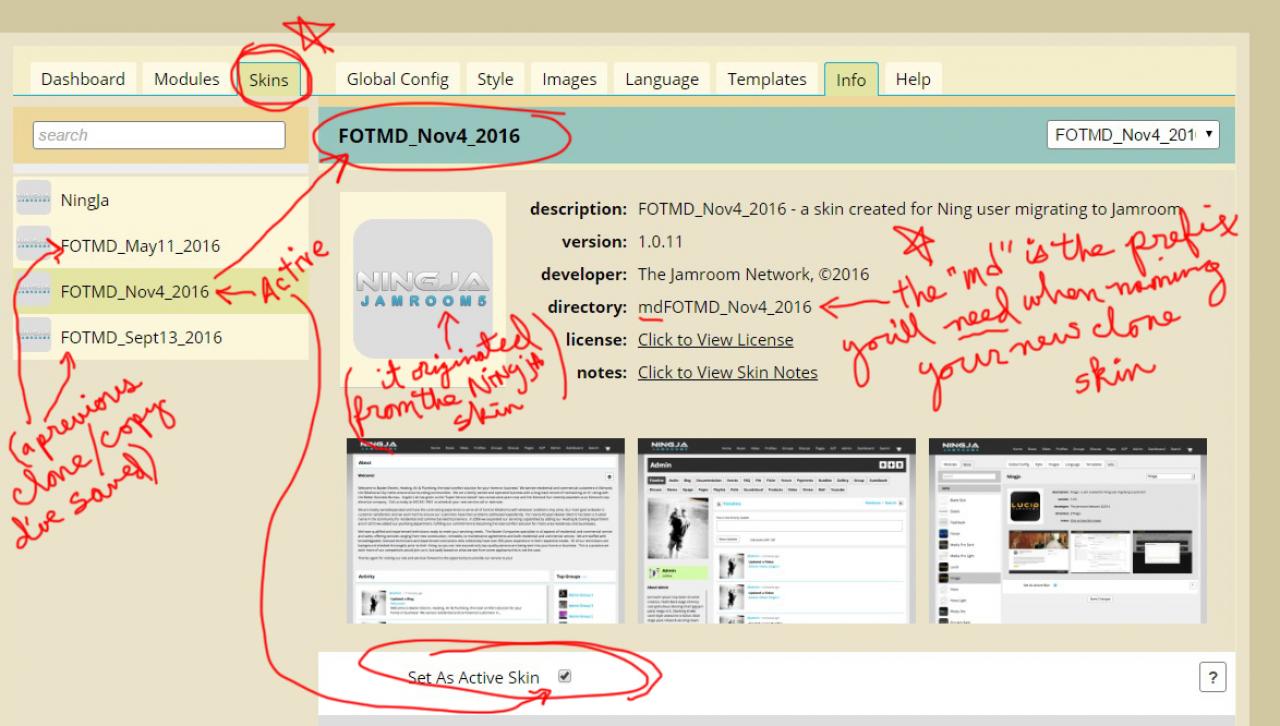Open the FOTMD_Nov4_2016 skin selector dropdown
Image resolution: width=1280 pixels, height=726 pixels.
pos(1133,135)
